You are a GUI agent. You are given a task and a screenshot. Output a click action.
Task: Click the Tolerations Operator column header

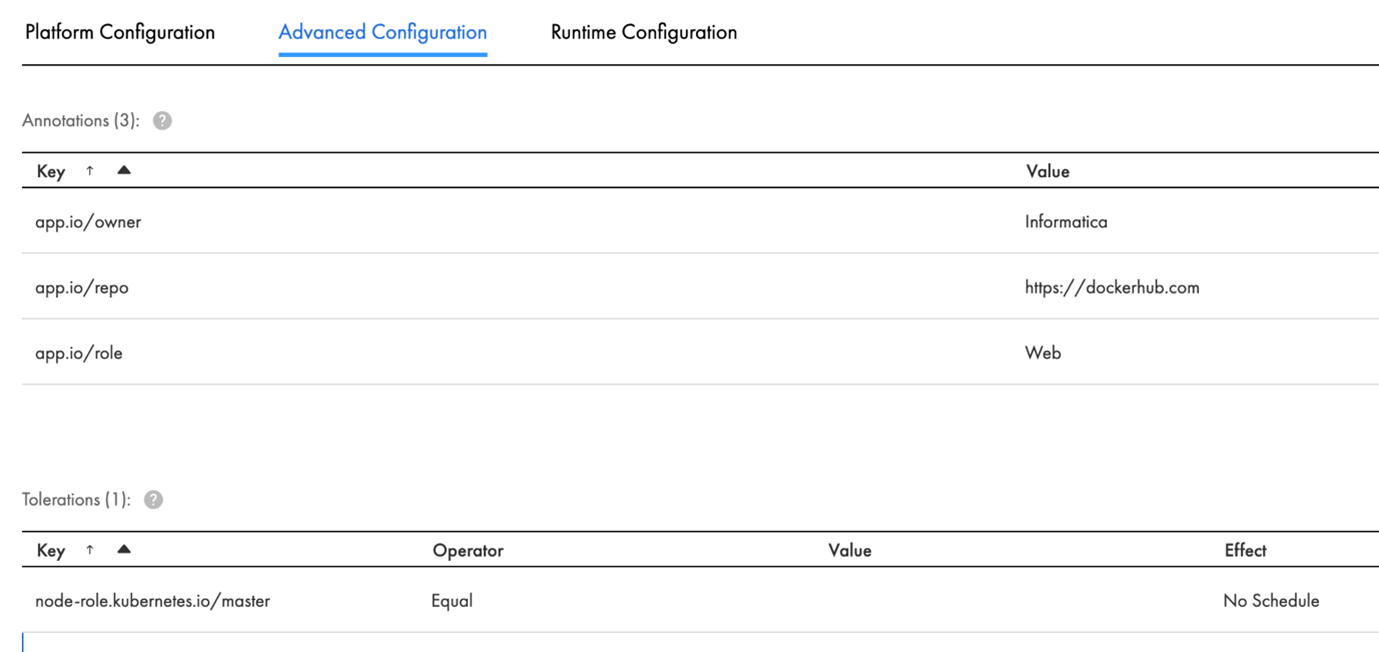pyautogui.click(x=468, y=550)
